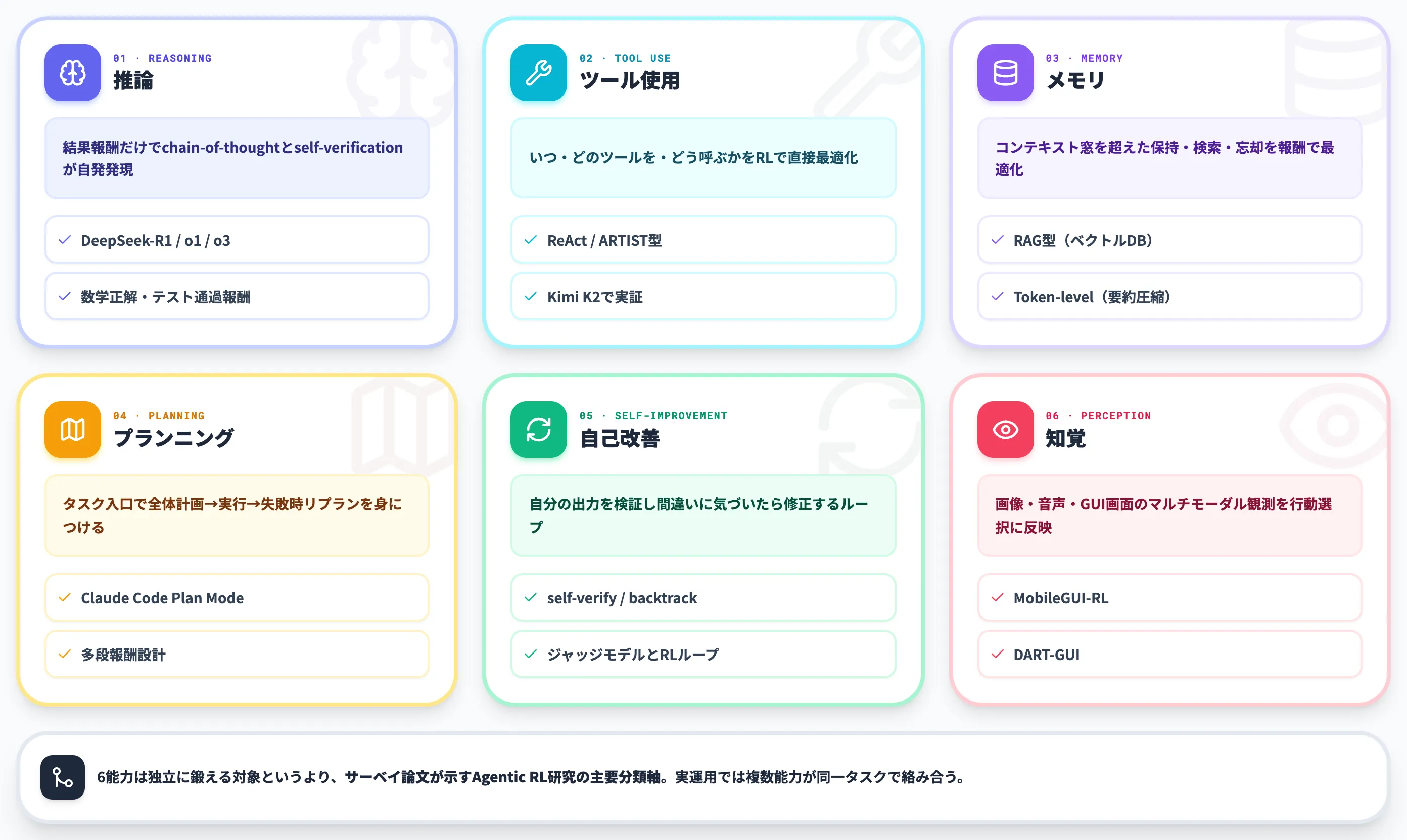Viewport: 1407px width, 840px height.
Task: Click the MobileGUI-RL text
Action: point(1061,598)
